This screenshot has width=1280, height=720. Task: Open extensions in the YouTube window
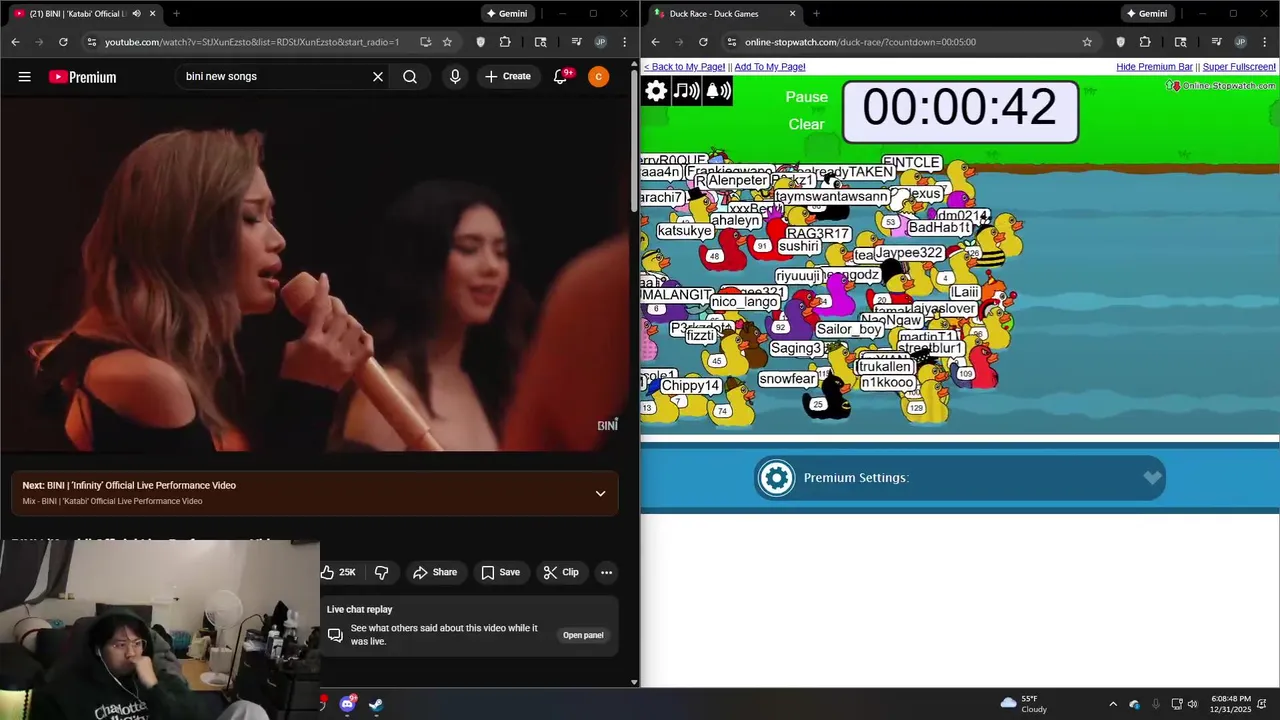tap(505, 42)
